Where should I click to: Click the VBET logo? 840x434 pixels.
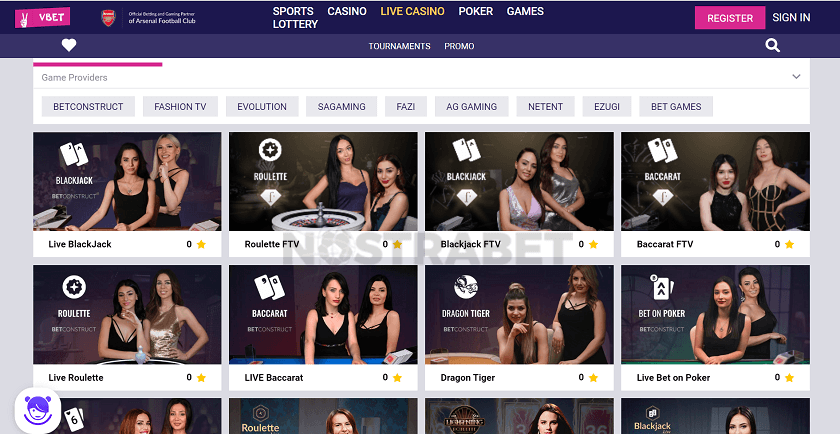[x=42, y=17]
